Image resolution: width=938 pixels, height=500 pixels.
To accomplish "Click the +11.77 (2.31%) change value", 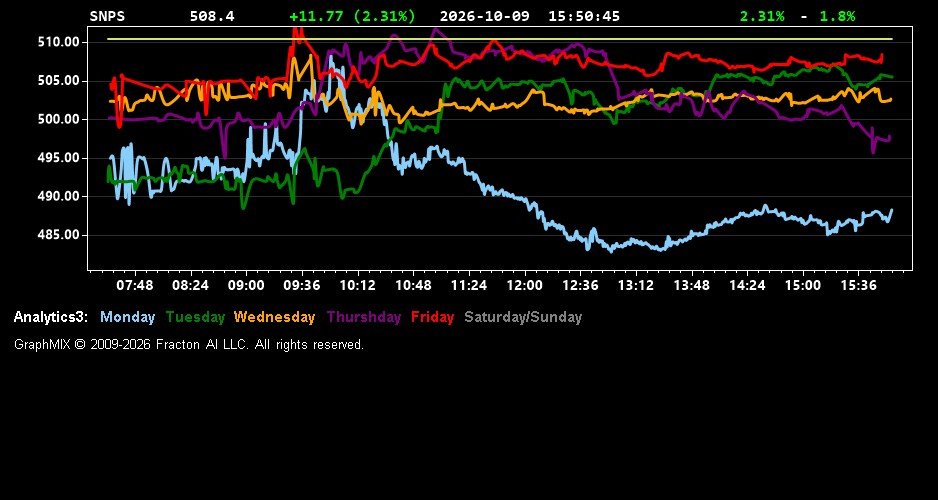I will (352, 16).
